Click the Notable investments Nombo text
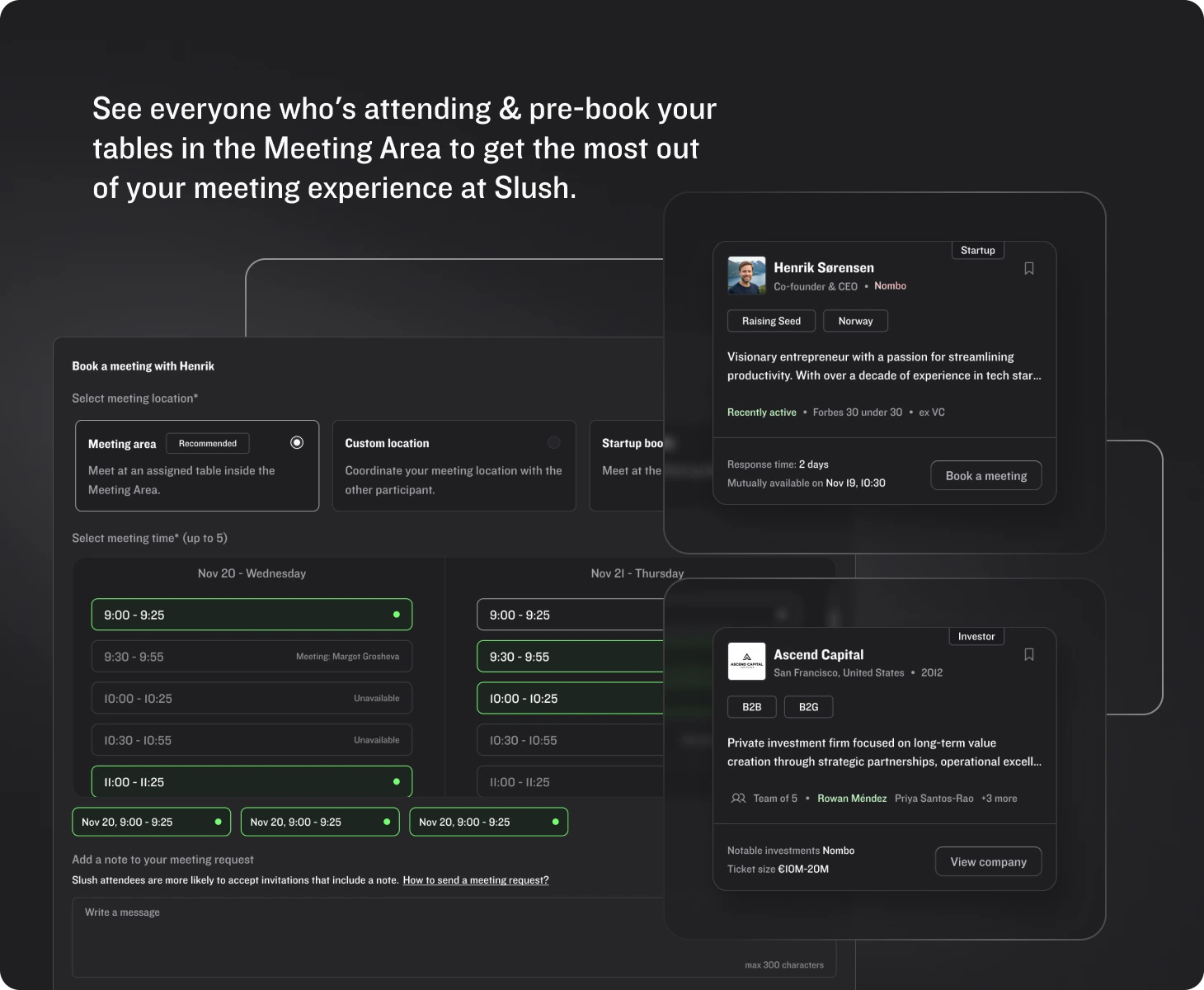Screen dimensions: 1204x990 pyautogui.click(x=791, y=851)
